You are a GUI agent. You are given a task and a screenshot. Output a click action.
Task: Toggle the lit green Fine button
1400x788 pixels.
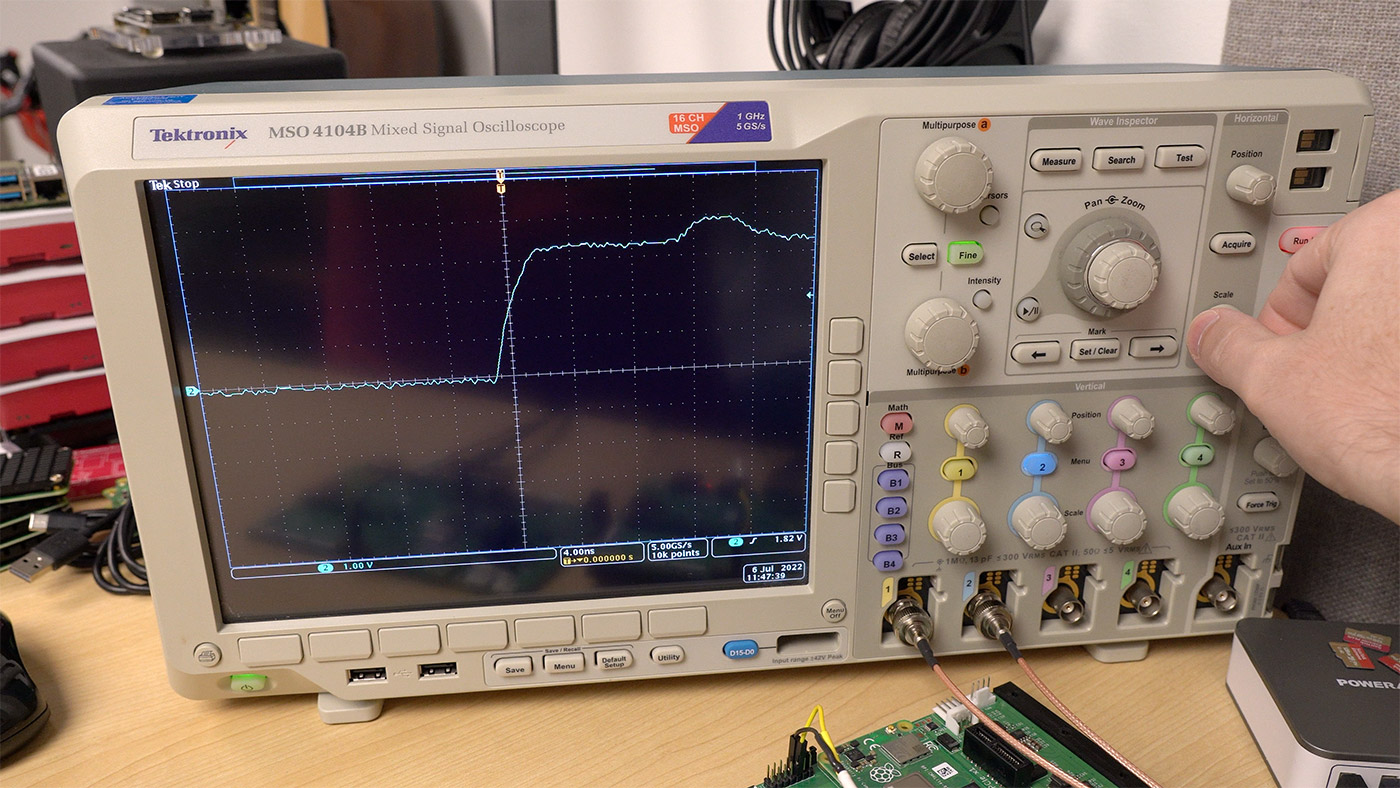coord(967,255)
